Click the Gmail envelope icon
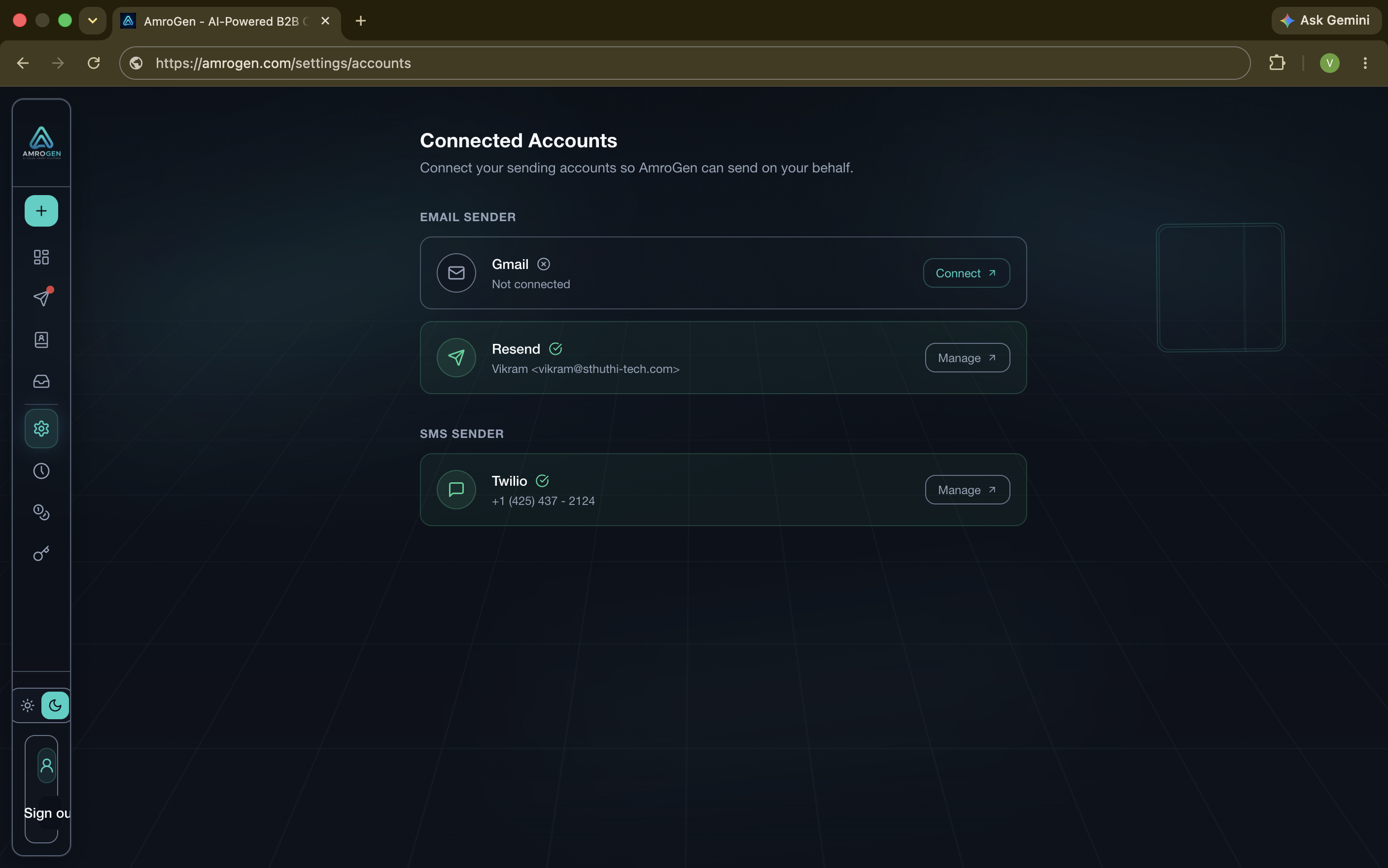 tap(456, 273)
